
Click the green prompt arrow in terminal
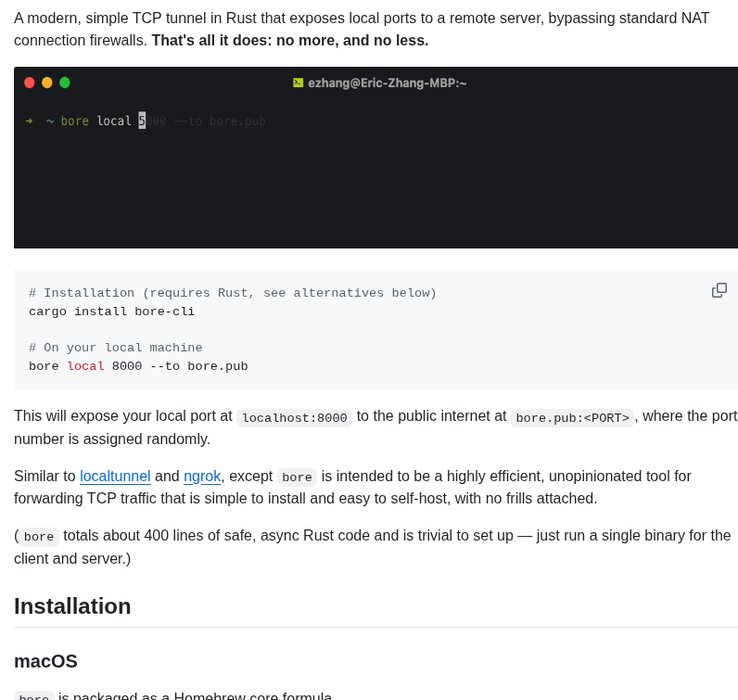29,121
